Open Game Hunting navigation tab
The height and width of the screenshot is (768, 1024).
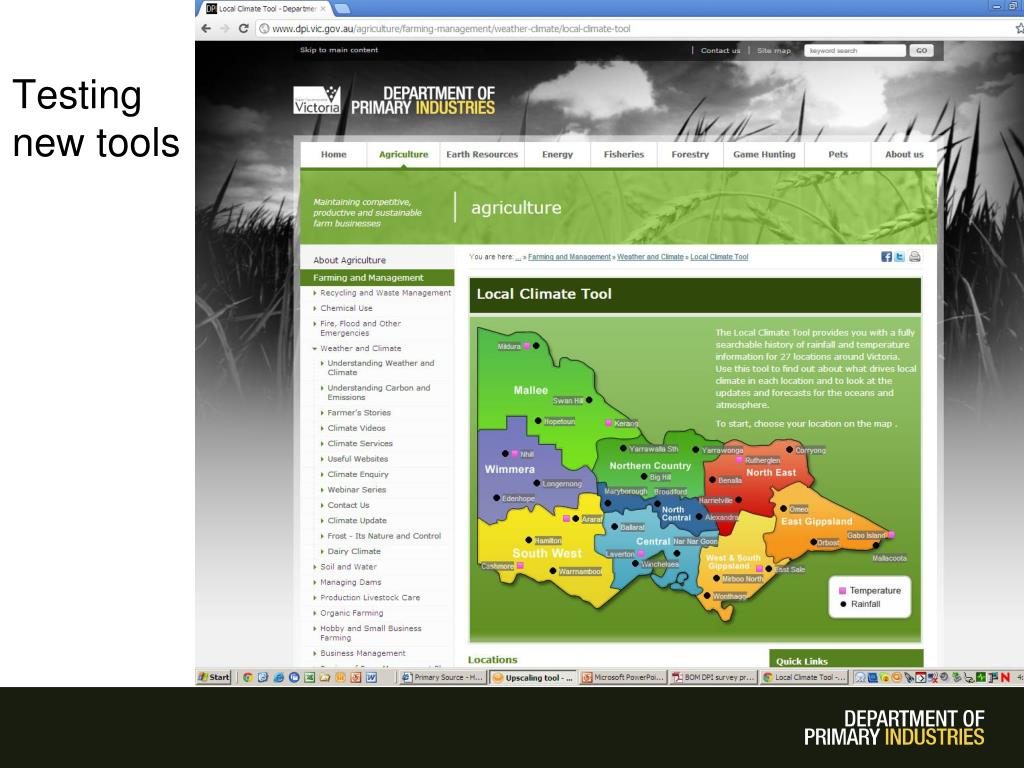click(x=764, y=155)
